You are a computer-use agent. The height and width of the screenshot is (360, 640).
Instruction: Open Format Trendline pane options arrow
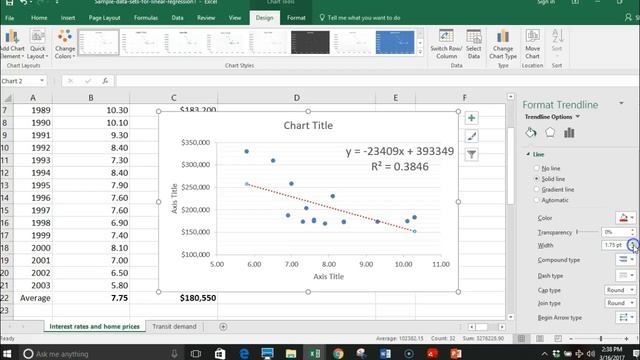click(x=621, y=104)
